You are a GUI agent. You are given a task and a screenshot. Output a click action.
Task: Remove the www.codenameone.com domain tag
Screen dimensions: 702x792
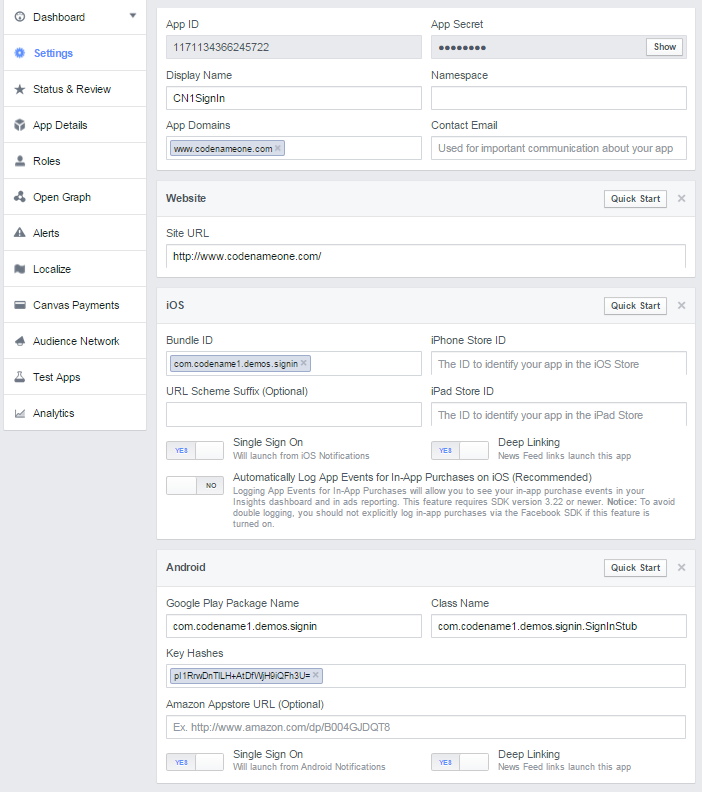278,148
